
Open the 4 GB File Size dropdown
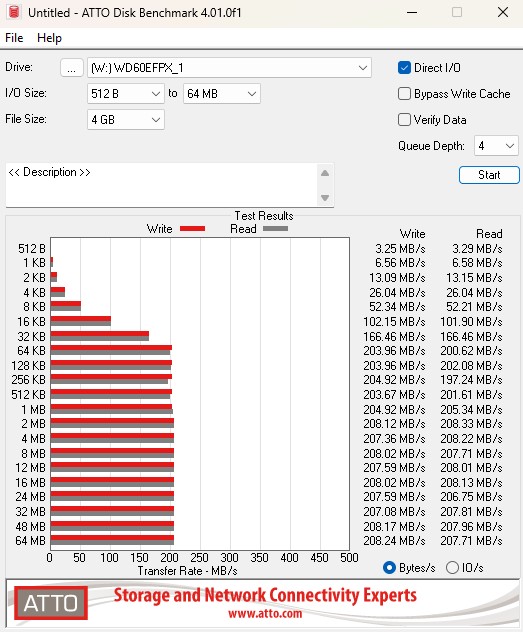coord(126,120)
